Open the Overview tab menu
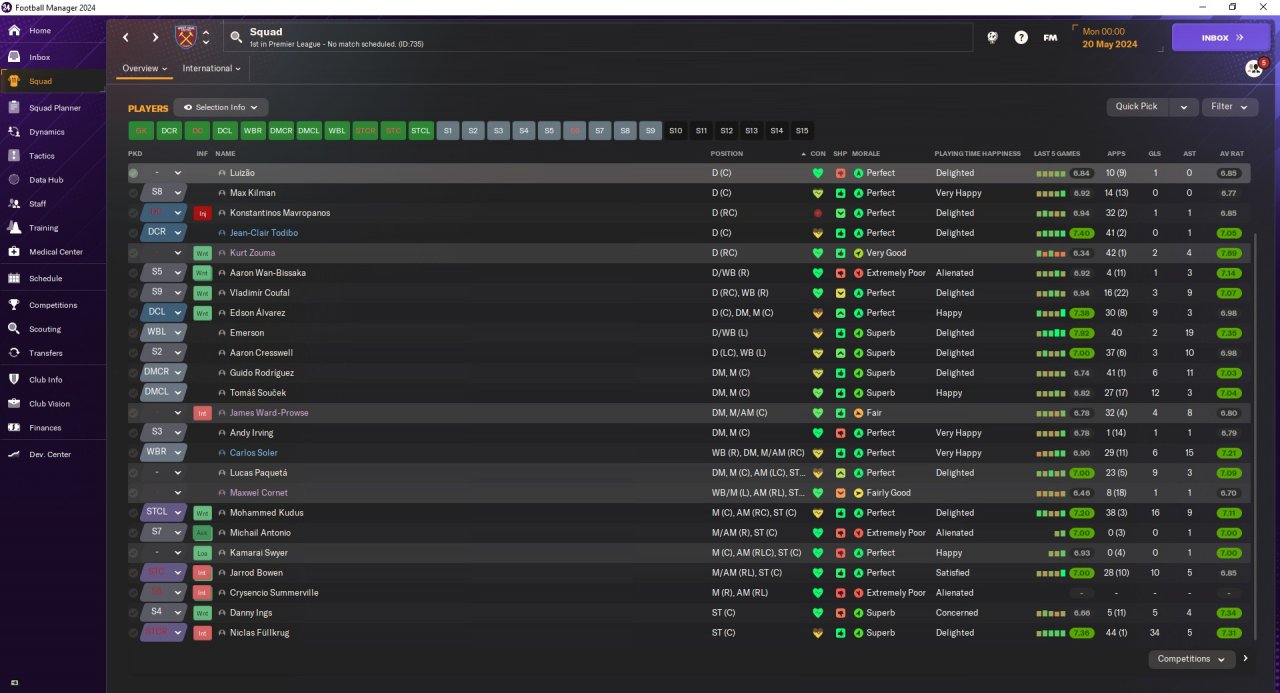1280x693 pixels. (144, 69)
